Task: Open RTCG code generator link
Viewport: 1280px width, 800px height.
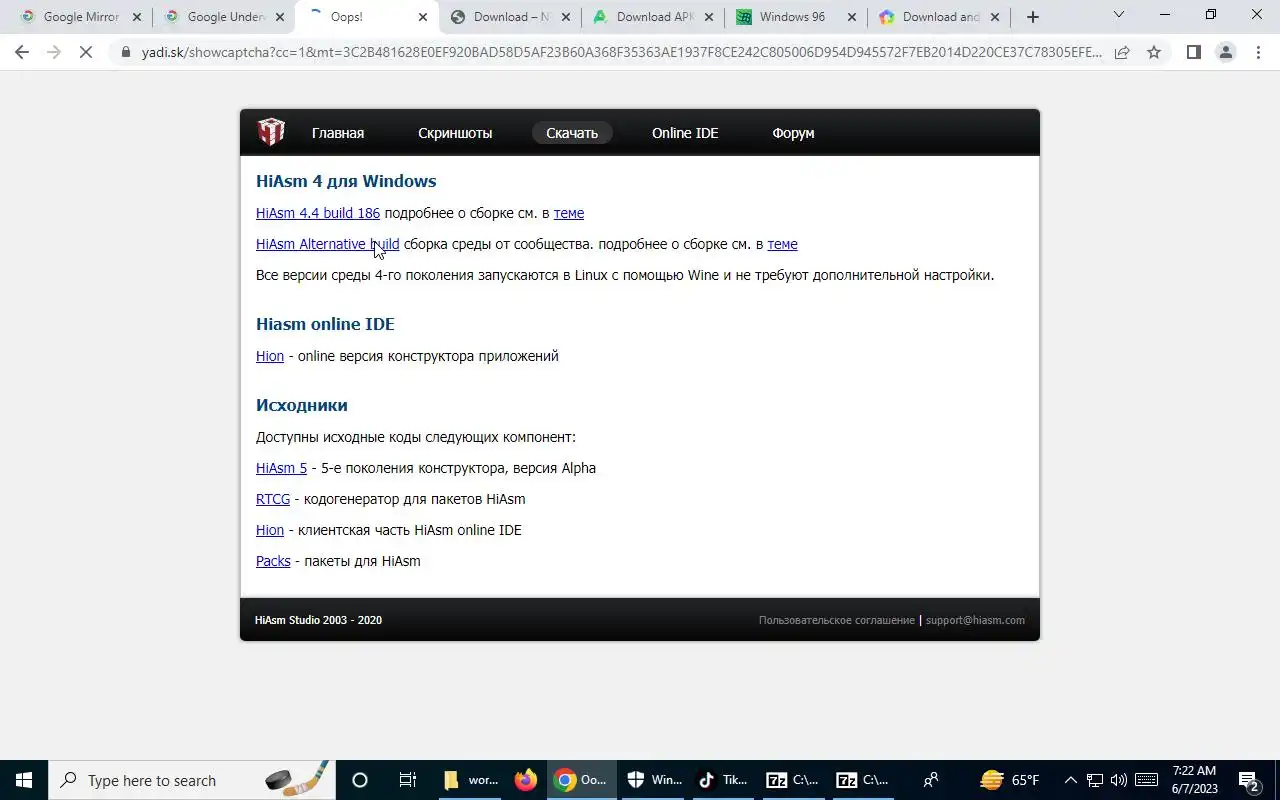Action: 273,499
